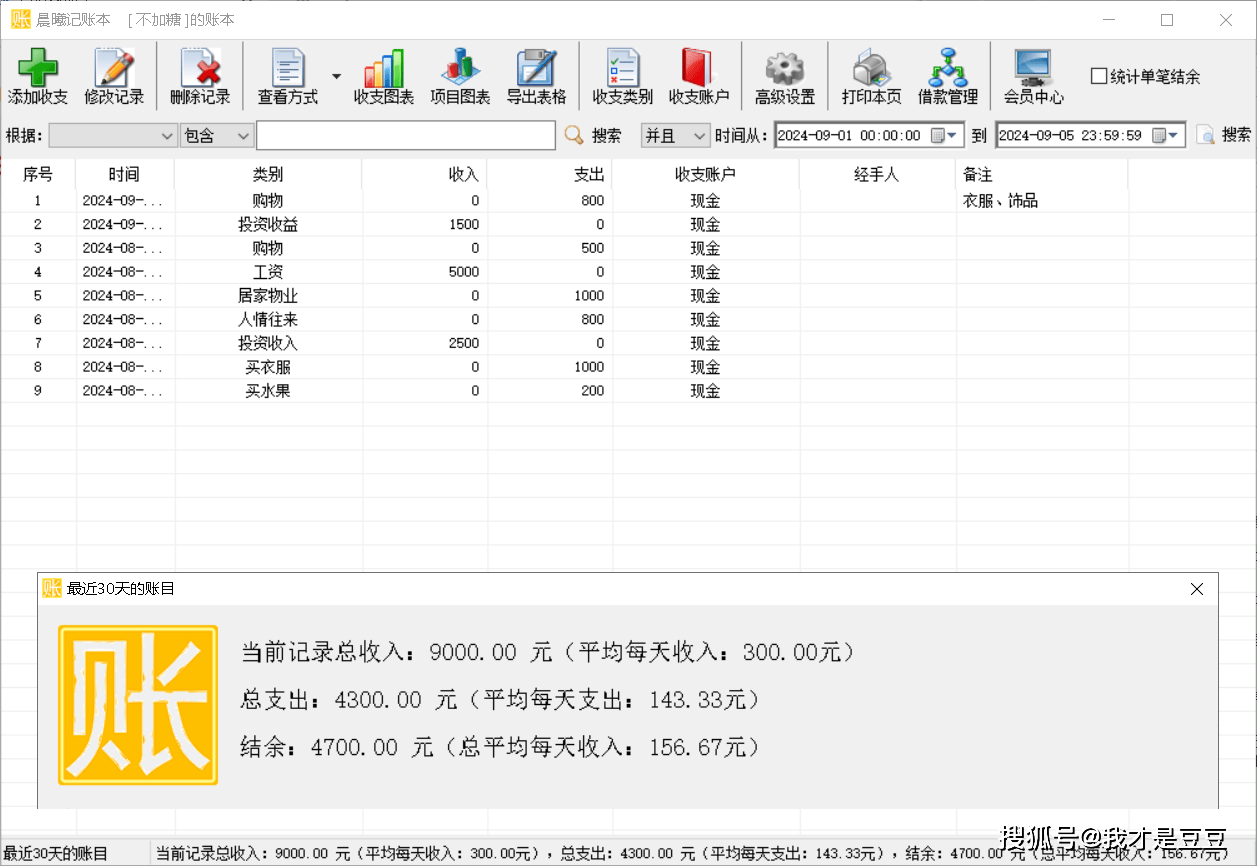Click the 导出表格 export icon
Screen dimensions: 1257x866
pyautogui.click(x=536, y=75)
